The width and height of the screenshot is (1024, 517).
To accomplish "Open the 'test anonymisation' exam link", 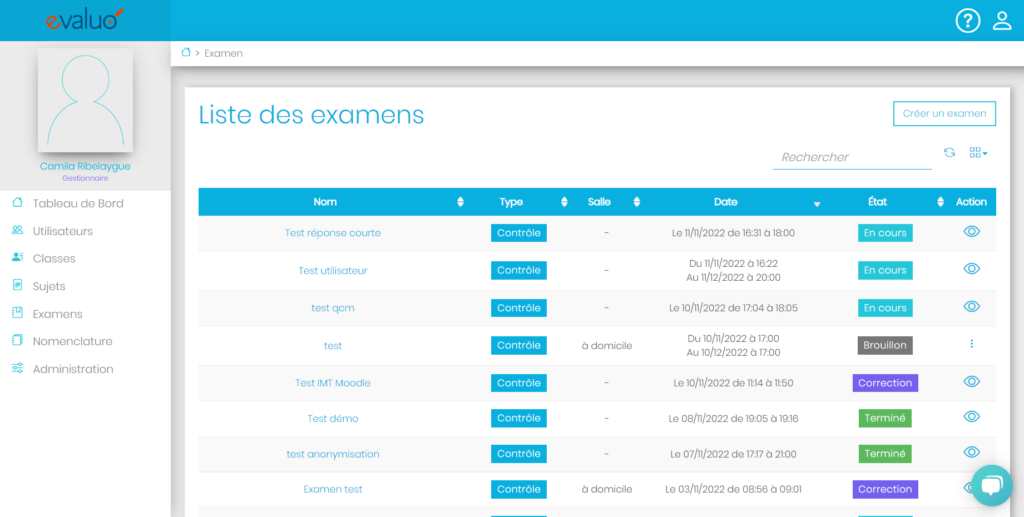I will [333, 454].
